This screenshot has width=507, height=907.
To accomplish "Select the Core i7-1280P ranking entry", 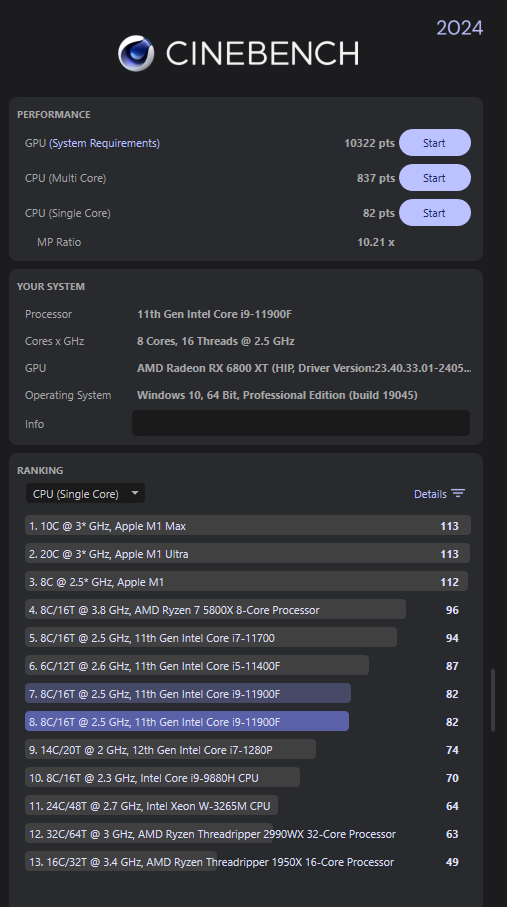I will (248, 750).
